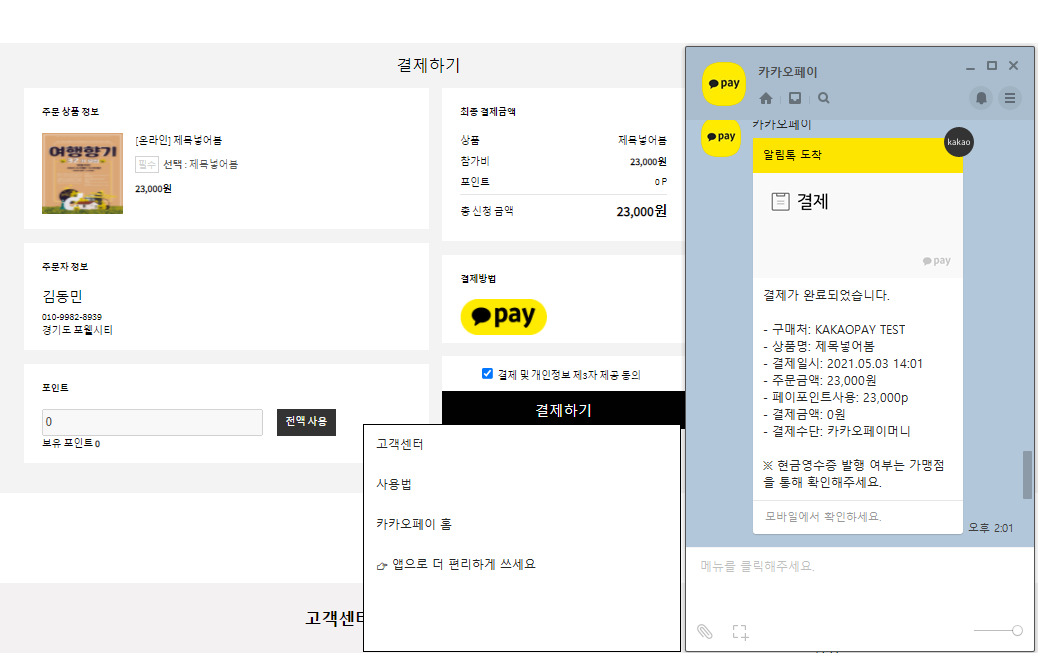The height and width of the screenshot is (653, 1038).
Task: Click the 결제수단: 카카오페이머니 line
Action: click(x=837, y=431)
